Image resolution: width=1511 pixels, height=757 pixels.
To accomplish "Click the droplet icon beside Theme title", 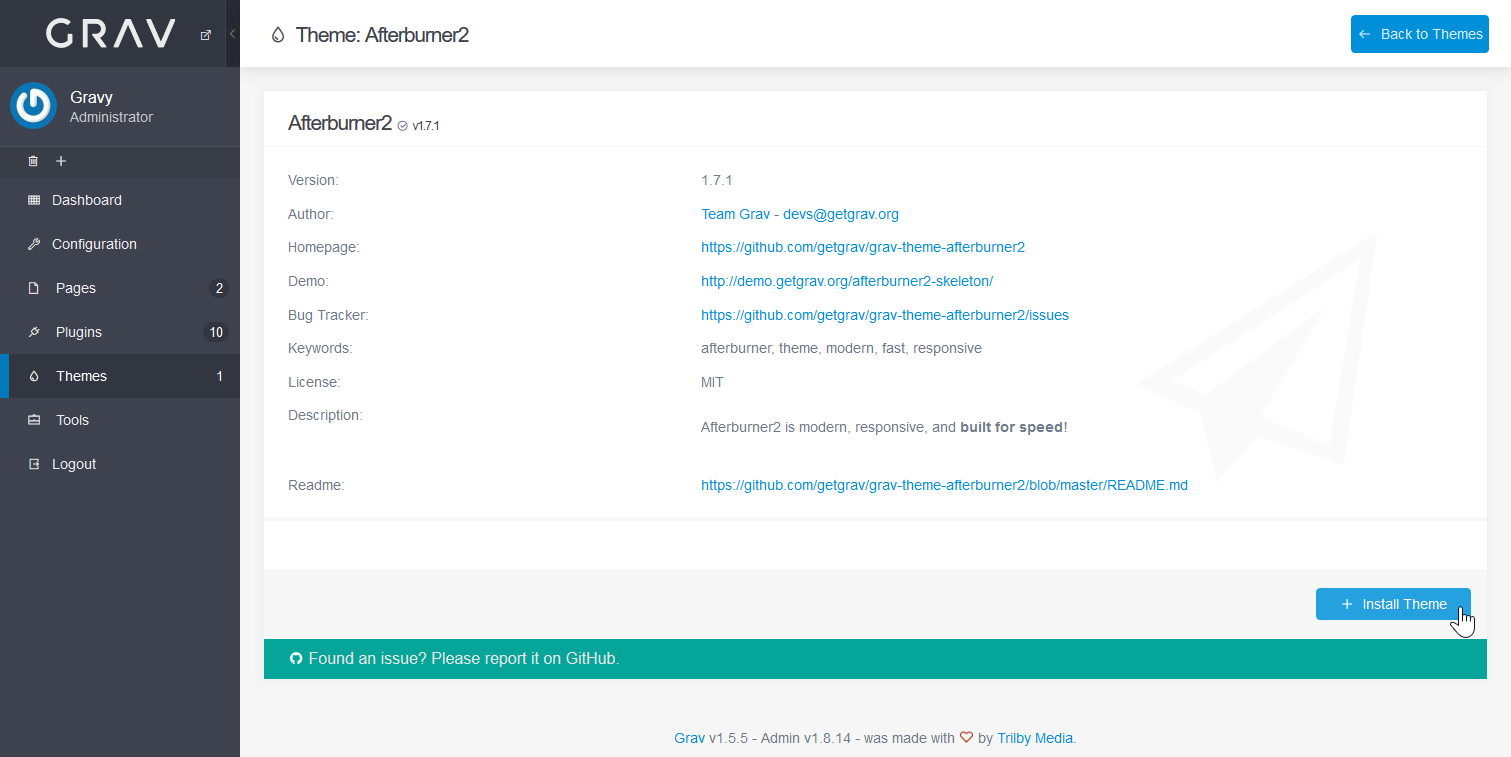I will [x=278, y=35].
